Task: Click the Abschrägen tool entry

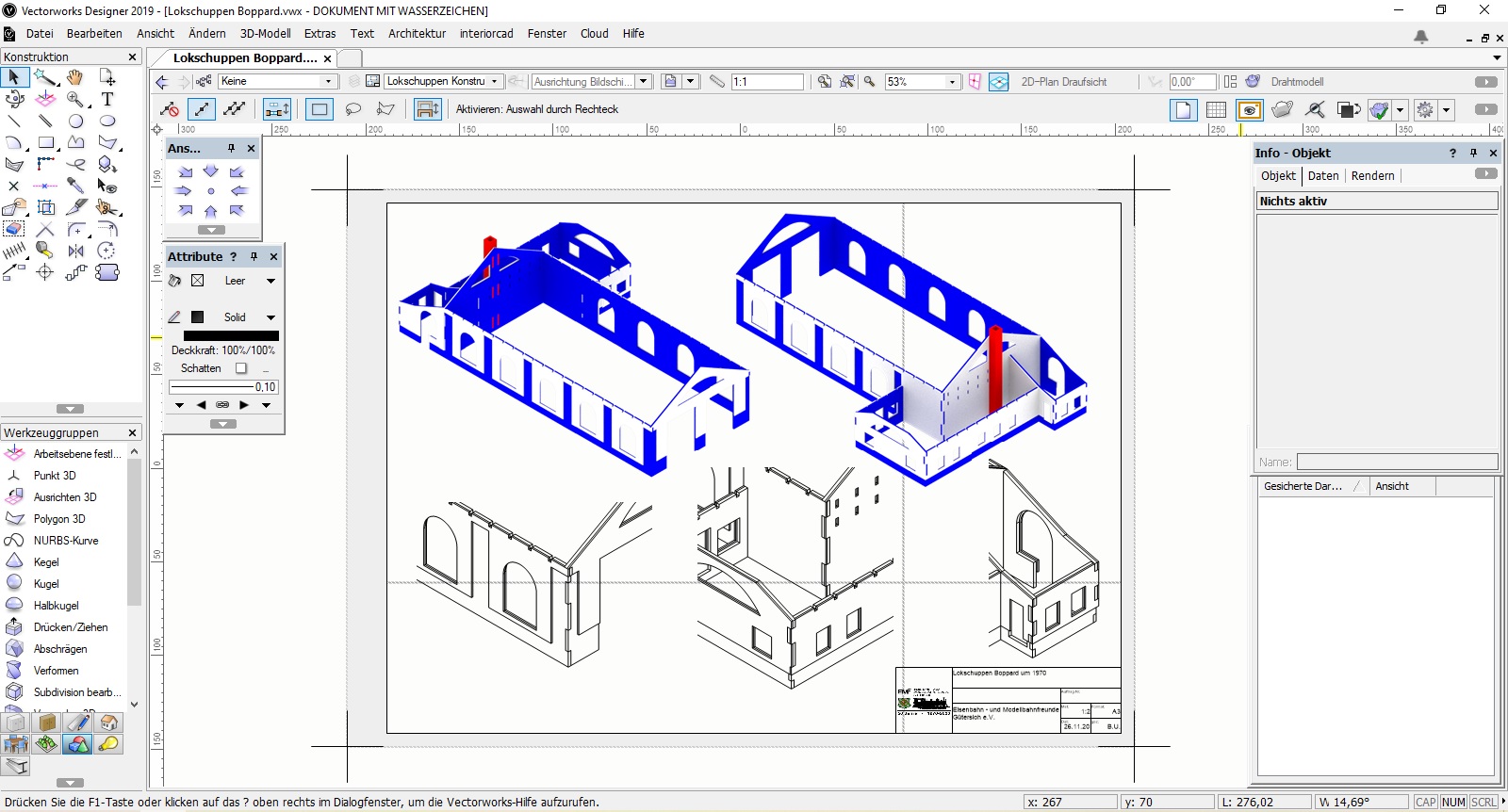Action: pos(62,649)
